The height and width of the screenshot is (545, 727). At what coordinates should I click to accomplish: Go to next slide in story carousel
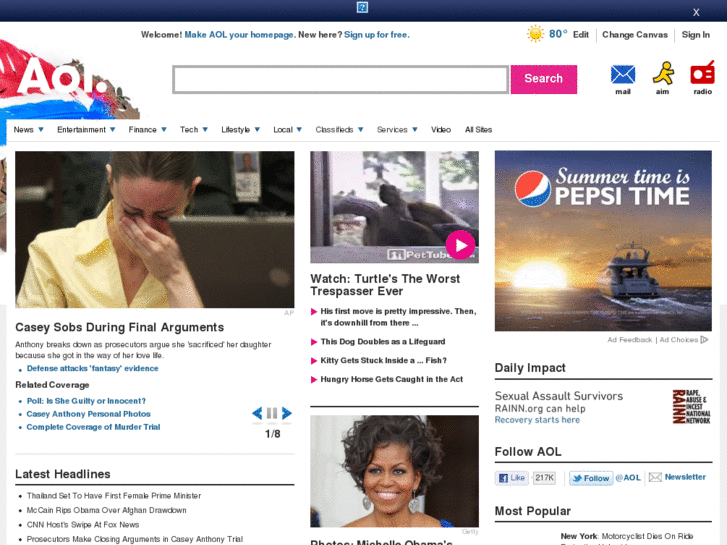click(x=287, y=413)
